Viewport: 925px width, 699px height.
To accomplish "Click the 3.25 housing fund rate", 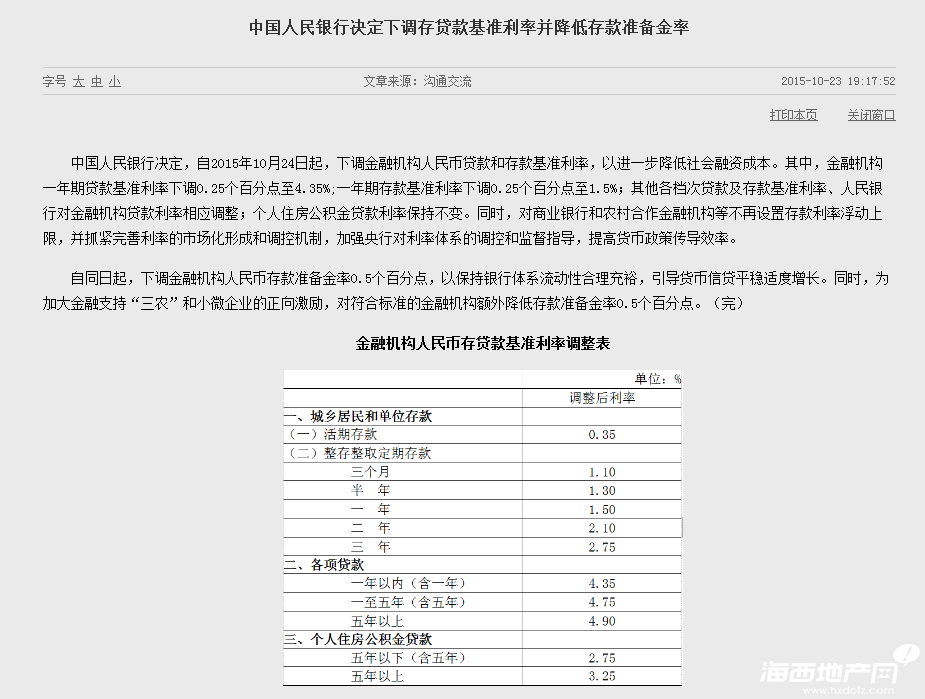I will 602,677.
